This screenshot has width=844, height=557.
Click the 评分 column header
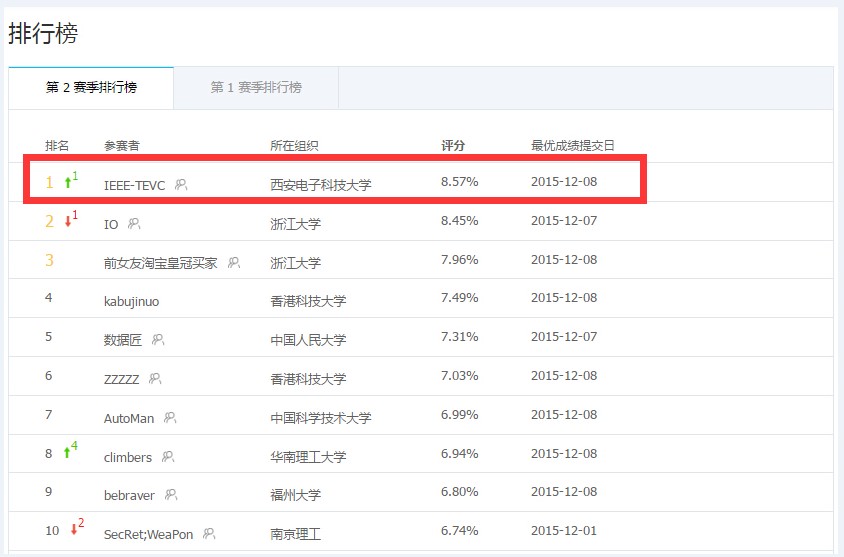tap(453, 145)
